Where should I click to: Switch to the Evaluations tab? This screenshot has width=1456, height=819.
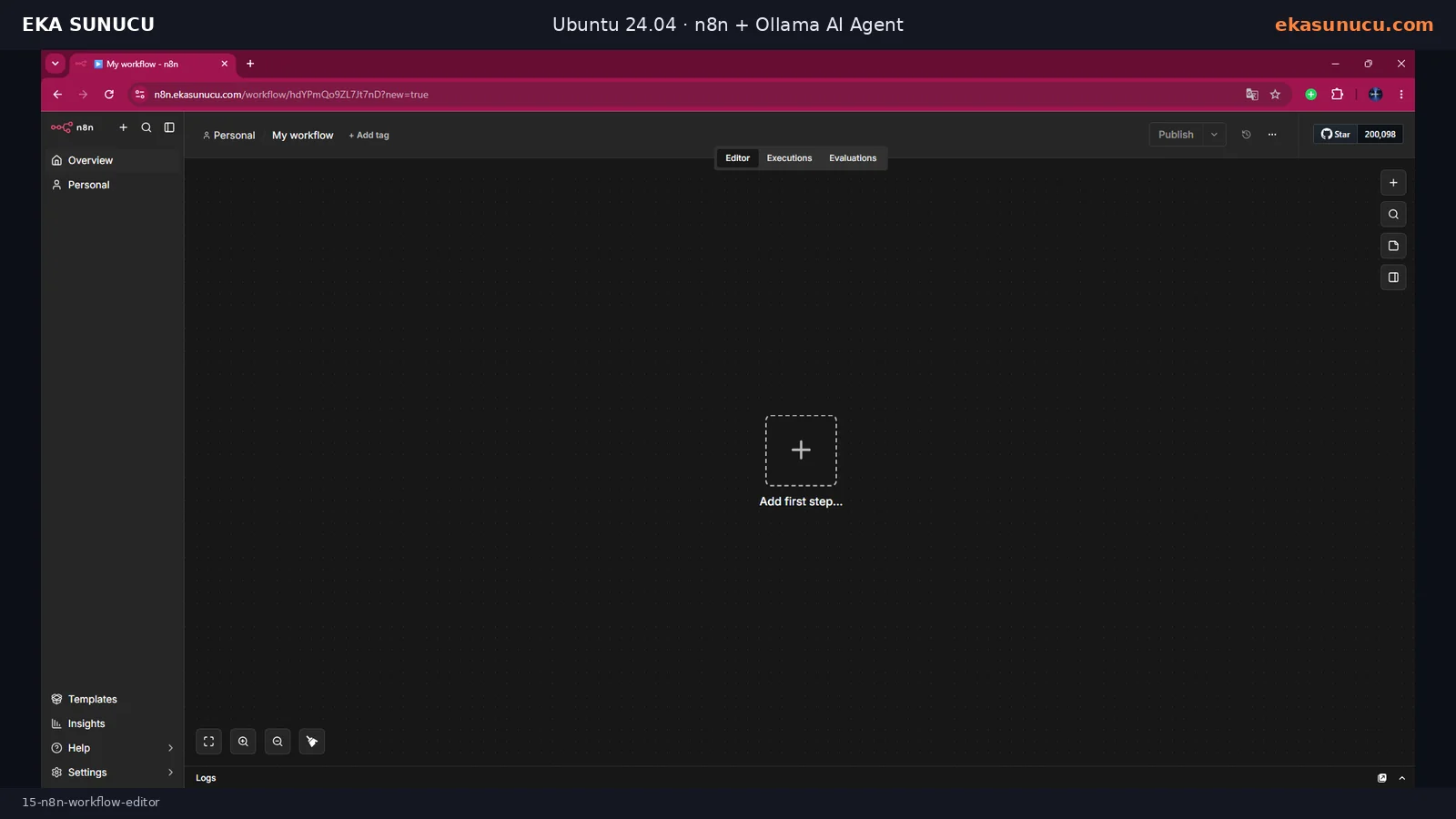[x=853, y=158]
